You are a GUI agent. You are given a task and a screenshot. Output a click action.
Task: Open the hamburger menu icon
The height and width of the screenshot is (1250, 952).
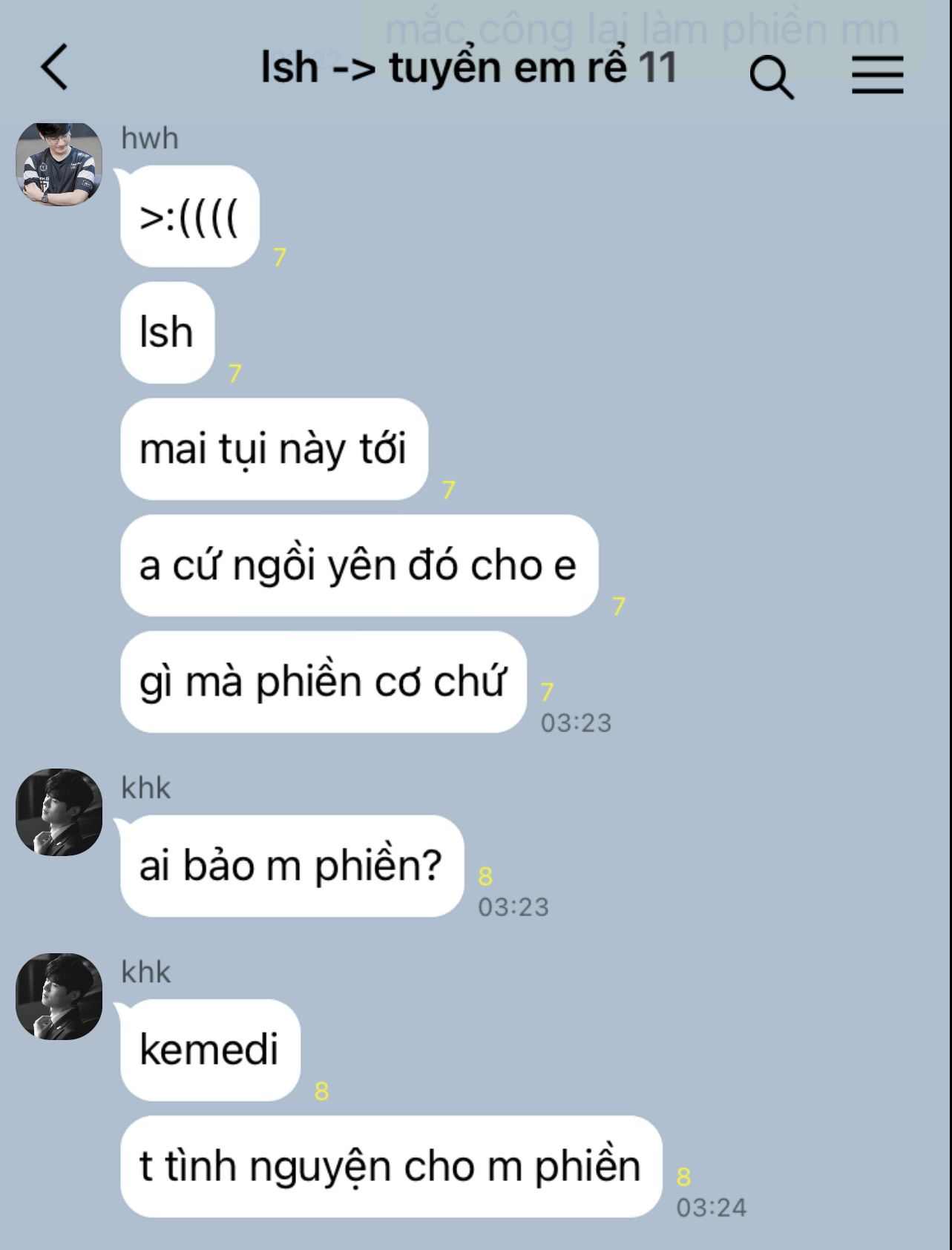click(878, 75)
